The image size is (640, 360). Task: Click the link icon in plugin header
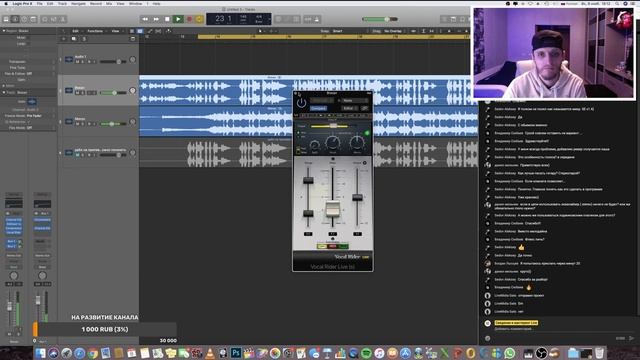click(364, 108)
